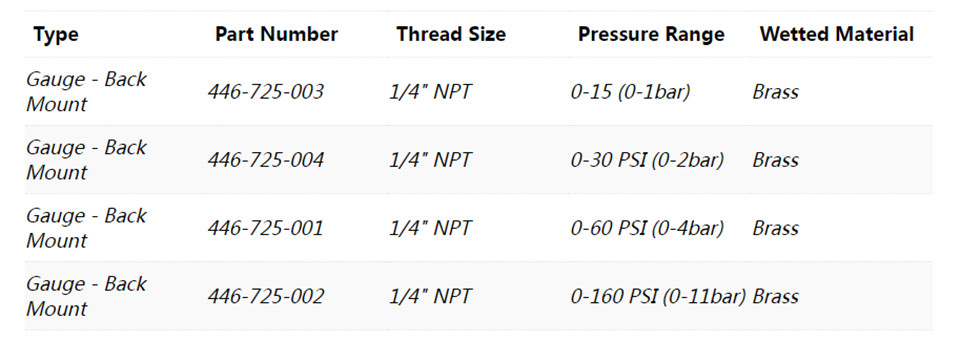Click the 0-160 PSI (0-11bar) cell
This screenshot has height=361, width=960.
[658, 297]
